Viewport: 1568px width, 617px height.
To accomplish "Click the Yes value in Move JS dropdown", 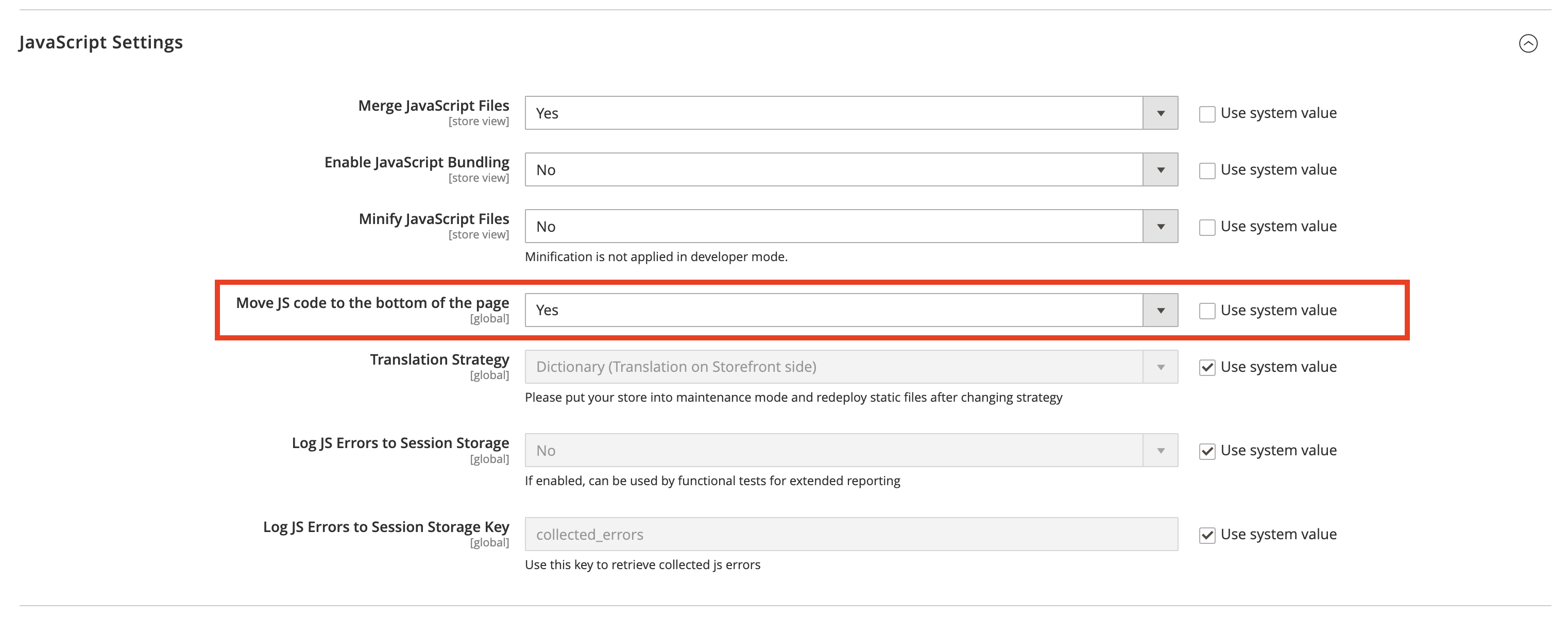I will point(547,310).
